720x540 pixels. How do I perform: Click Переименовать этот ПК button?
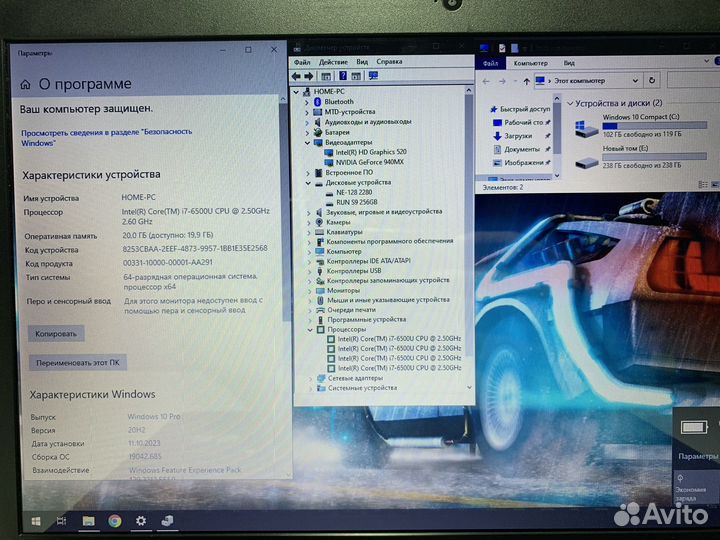point(78,363)
